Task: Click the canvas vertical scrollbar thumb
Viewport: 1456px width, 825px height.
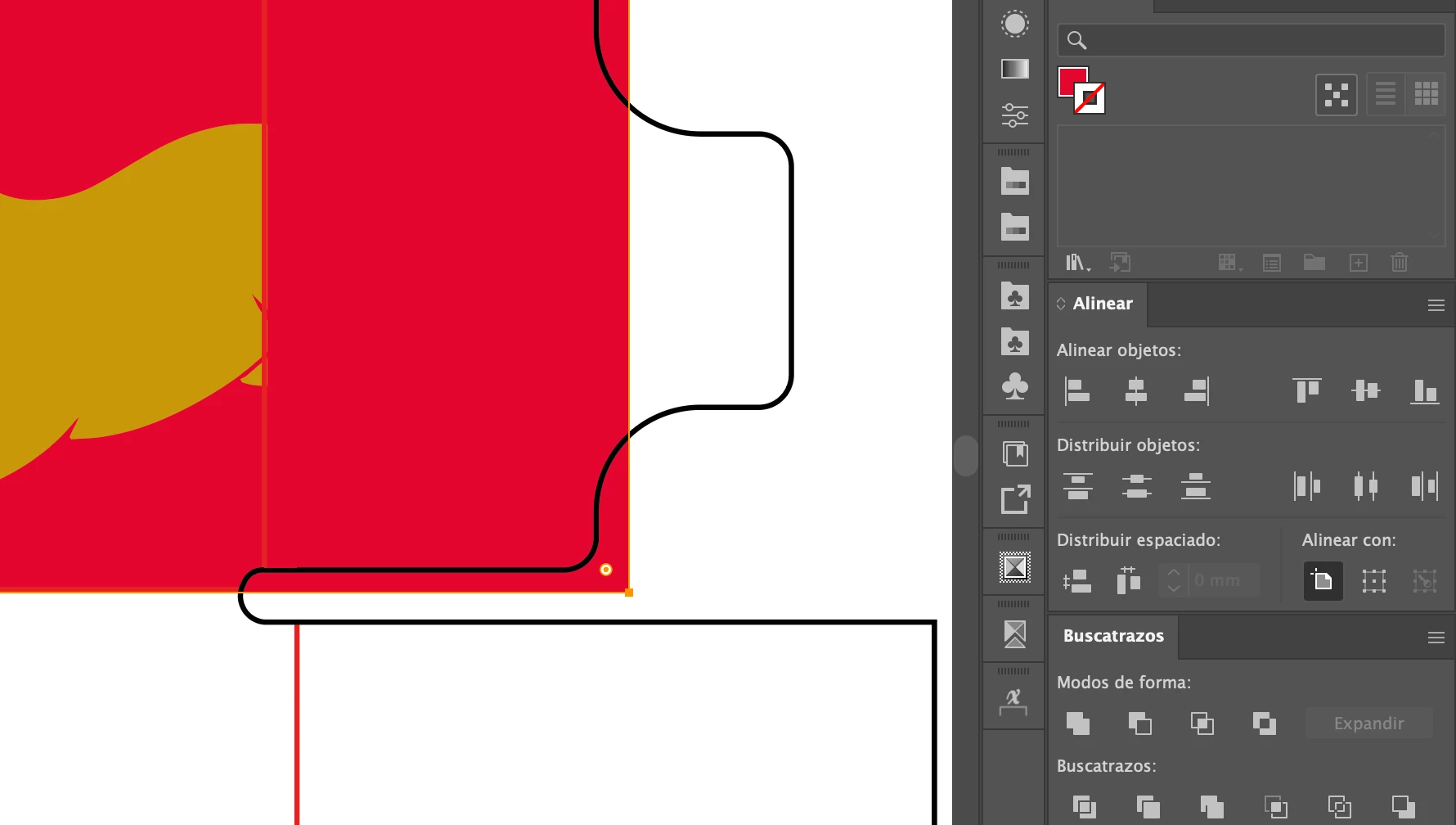Action: click(x=966, y=455)
